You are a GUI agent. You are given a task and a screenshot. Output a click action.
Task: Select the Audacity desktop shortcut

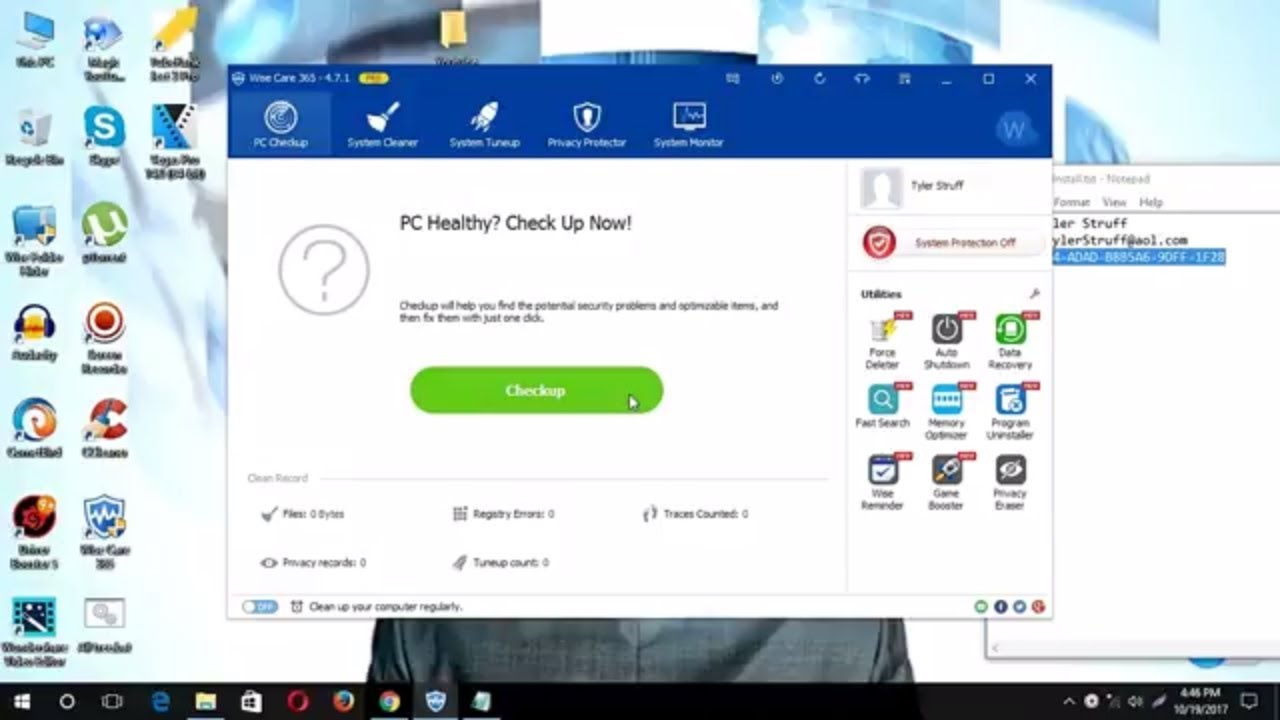click(x=35, y=333)
